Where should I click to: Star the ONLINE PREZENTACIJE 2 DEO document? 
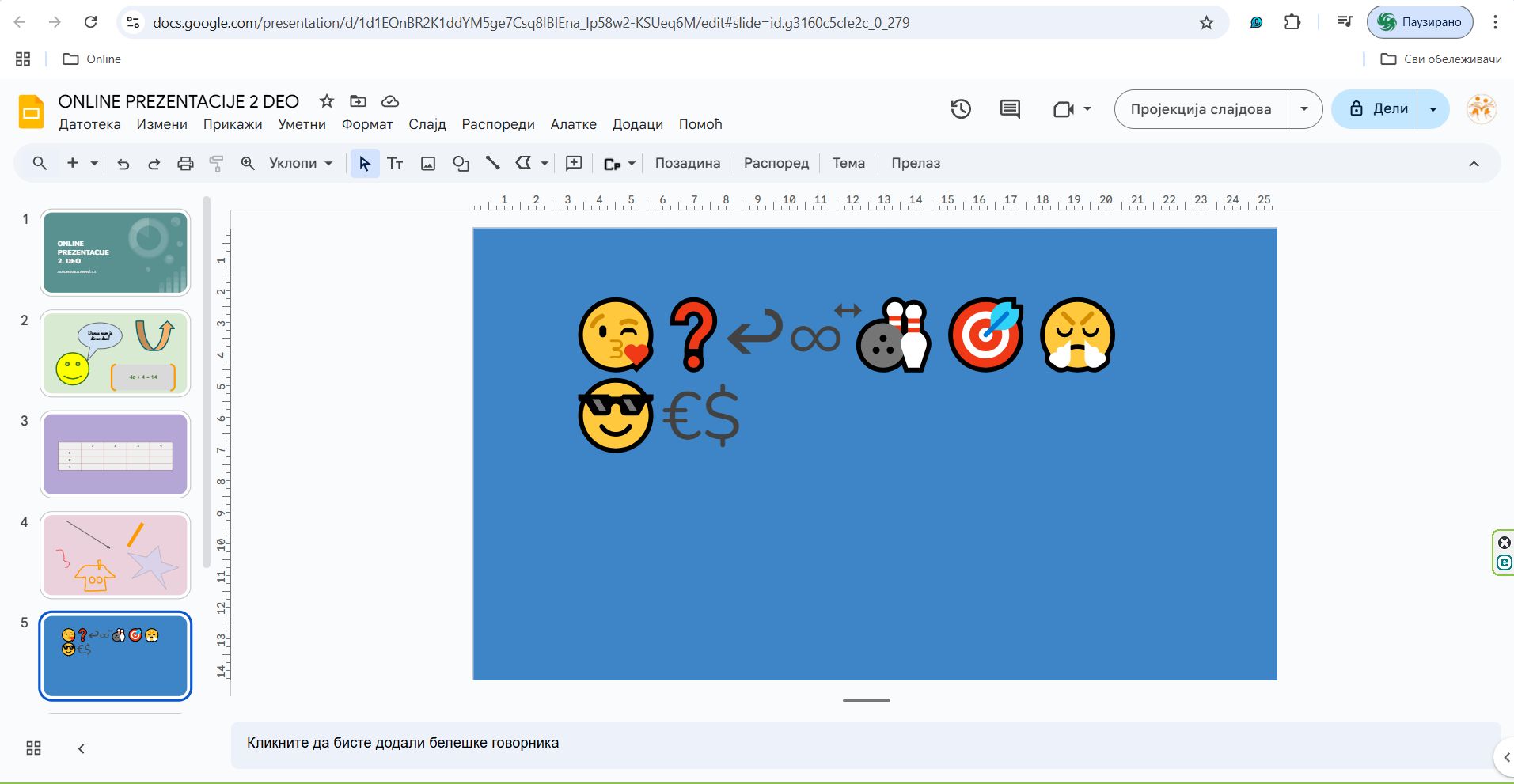[326, 101]
